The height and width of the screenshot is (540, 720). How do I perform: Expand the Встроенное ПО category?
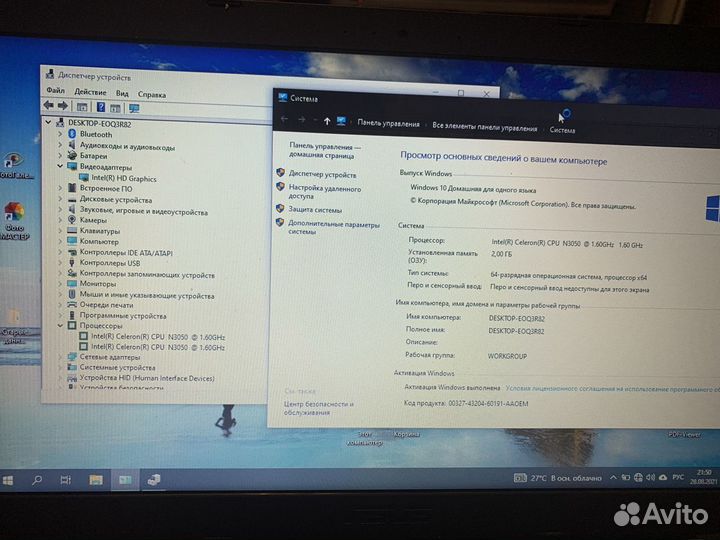(60, 187)
